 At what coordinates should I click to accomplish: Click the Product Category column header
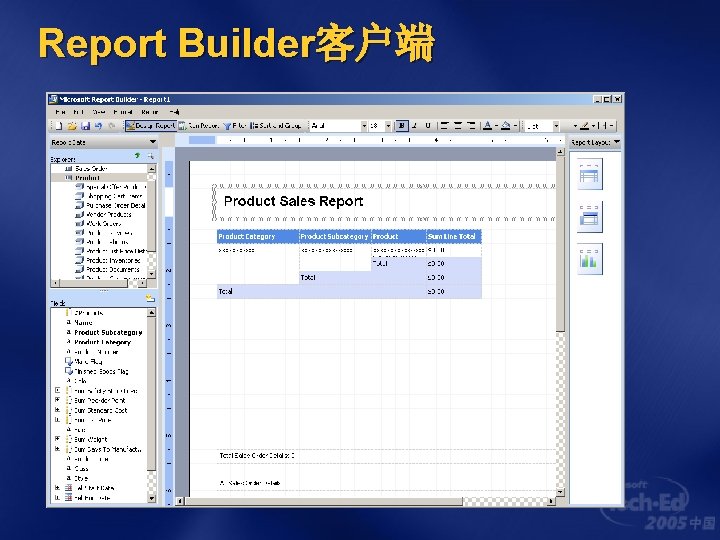(x=258, y=236)
